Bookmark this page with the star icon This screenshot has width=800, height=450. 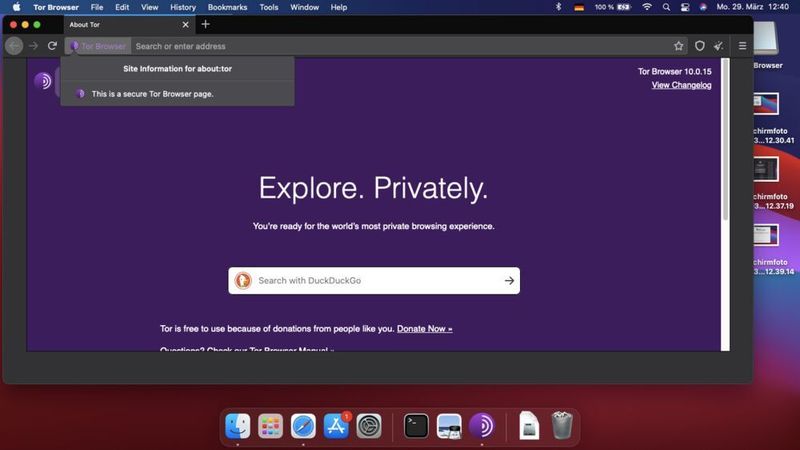point(678,46)
